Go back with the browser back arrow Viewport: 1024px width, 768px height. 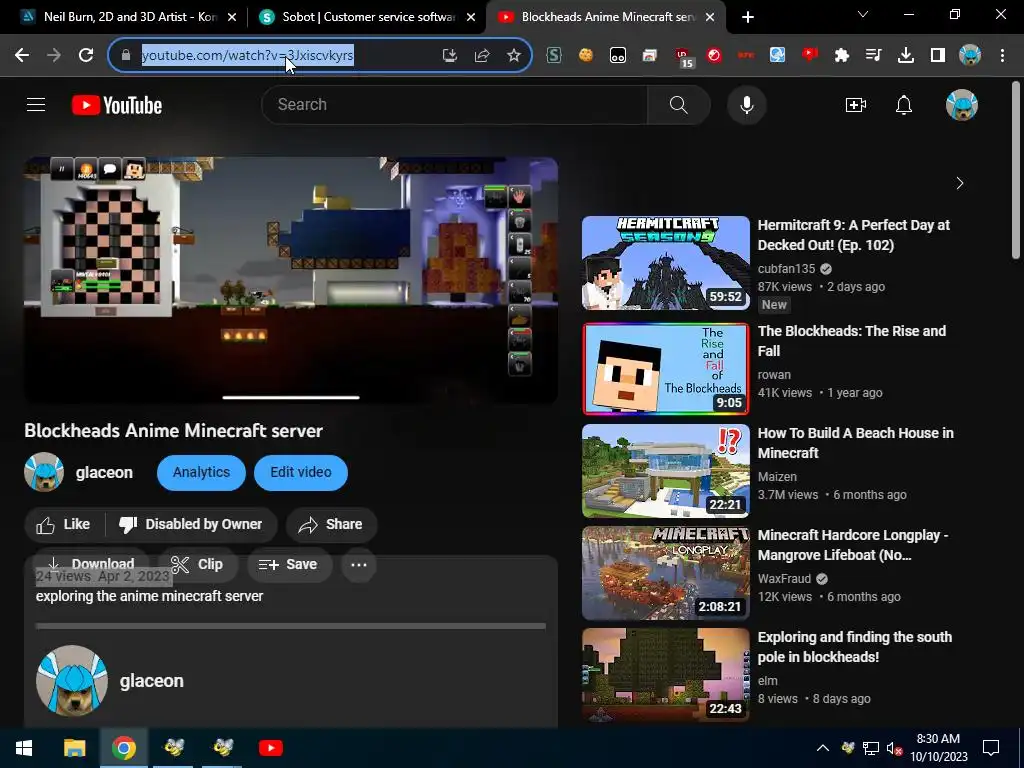pyautogui.click(x=22, y=56)
